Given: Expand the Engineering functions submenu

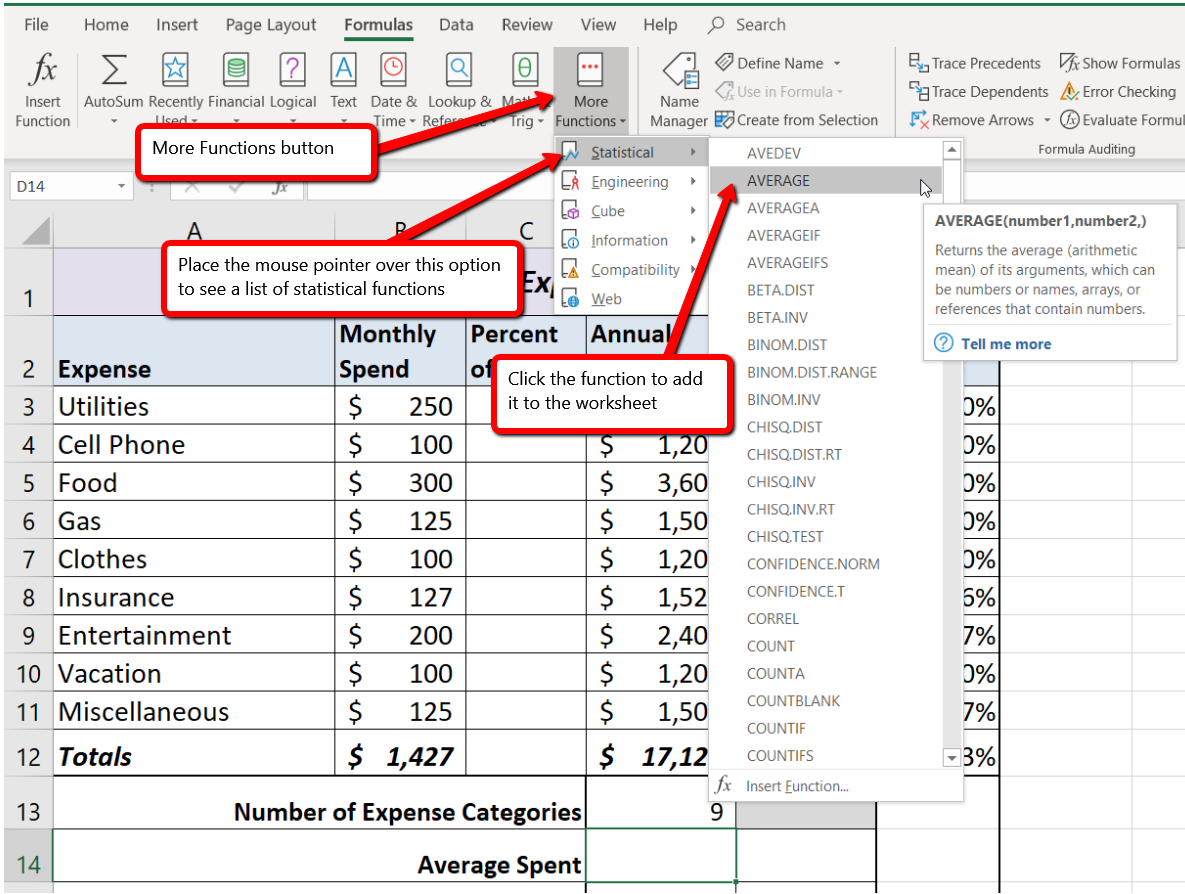Looking at the screenshot, I should (628, 181).
